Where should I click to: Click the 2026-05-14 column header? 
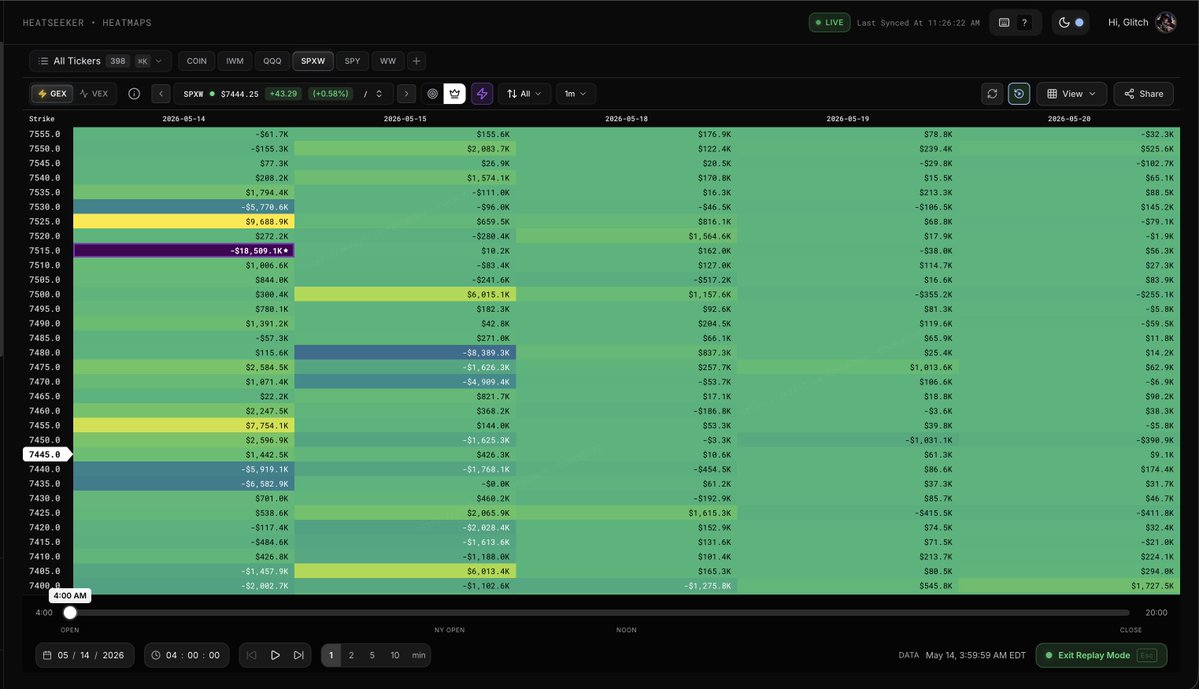(184, 119)
